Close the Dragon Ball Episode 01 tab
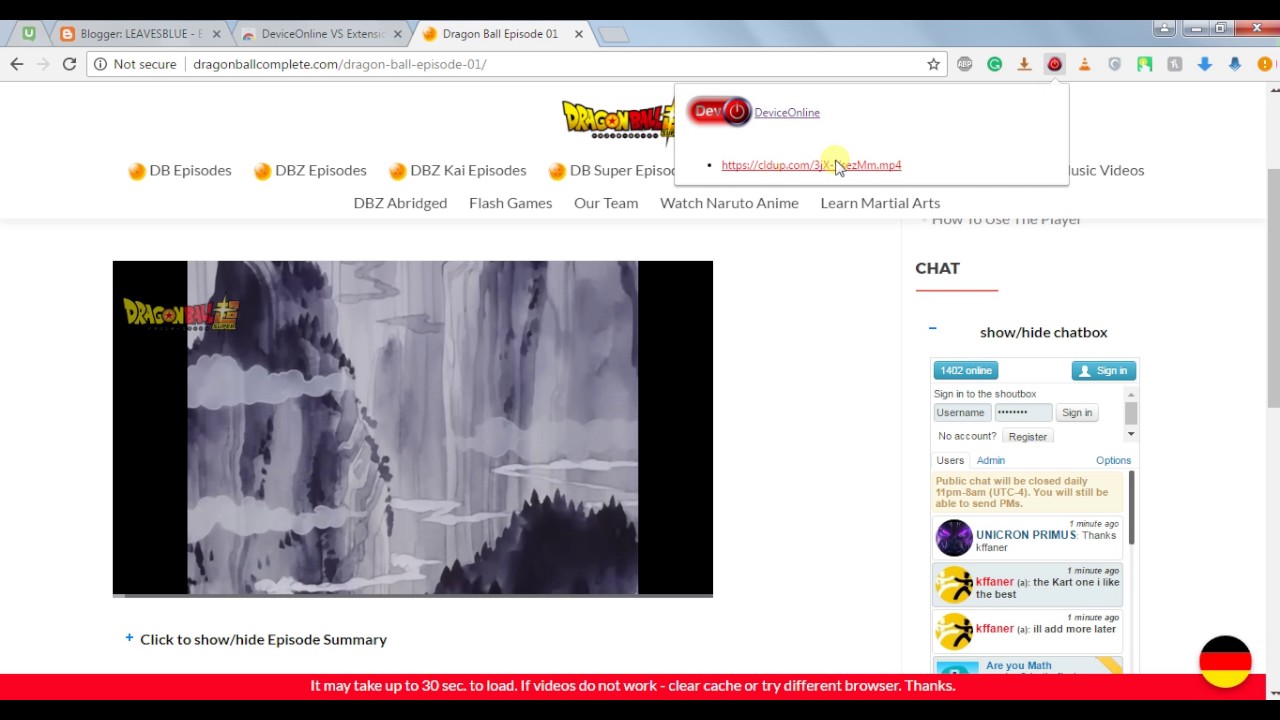The height and width of the screenshot is (720, 1280). click(578, 34)
